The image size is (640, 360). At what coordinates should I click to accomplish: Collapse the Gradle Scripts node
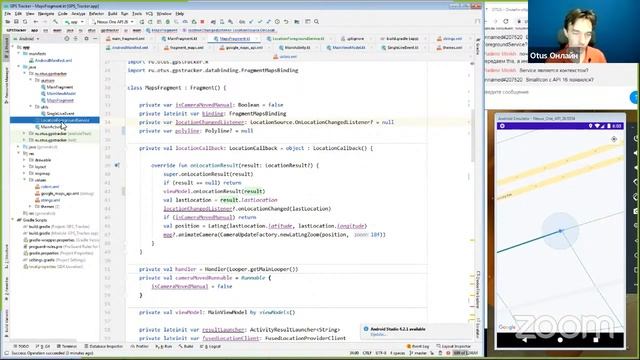click(x=13, y=220)
